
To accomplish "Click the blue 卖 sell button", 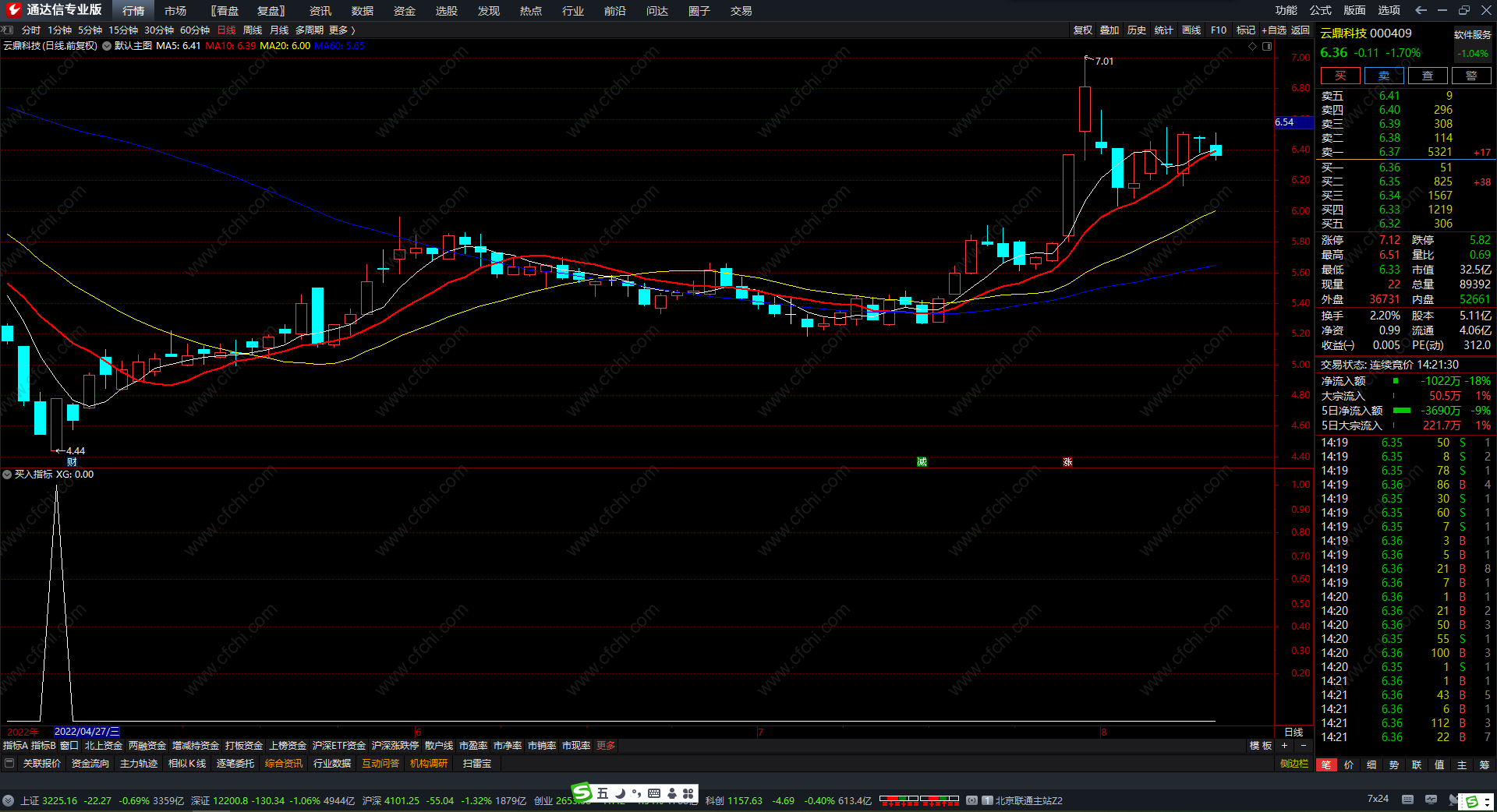I will coord(1384,76).
